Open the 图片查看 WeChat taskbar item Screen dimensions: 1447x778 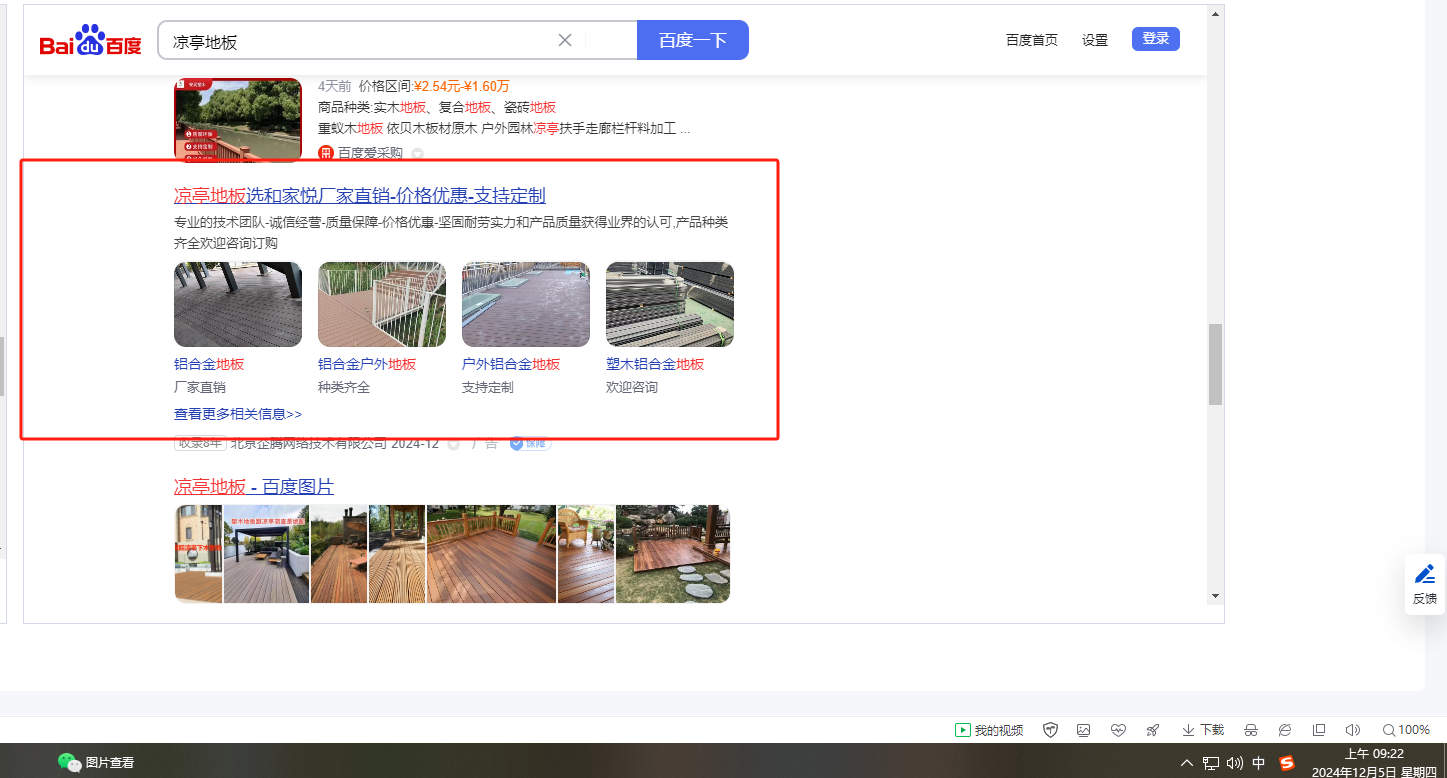click(96, 762)
